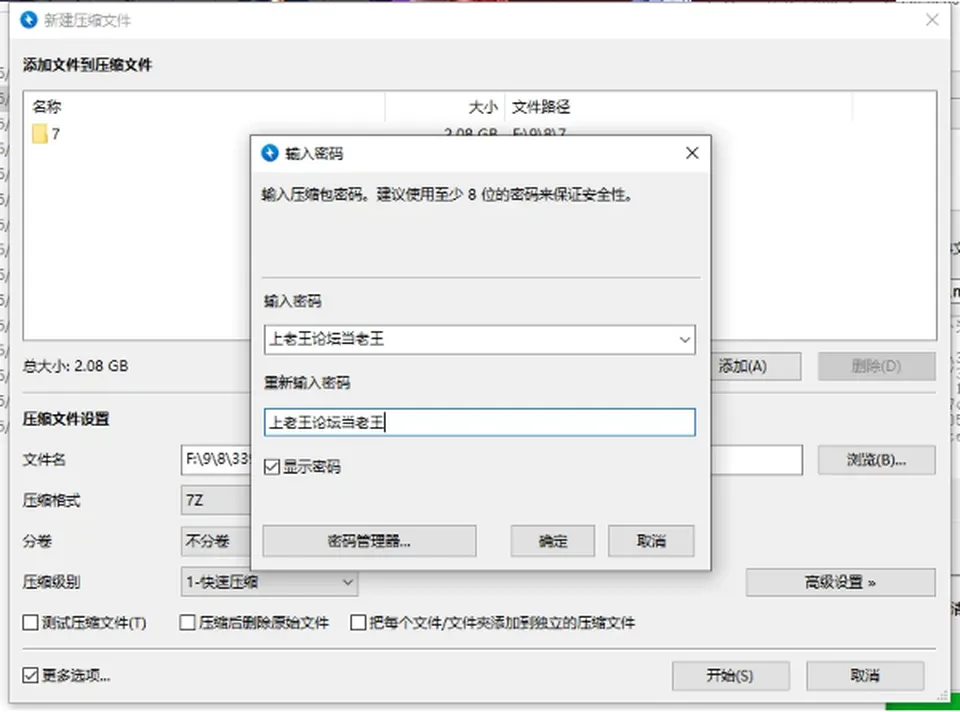Focus the 重新输入密码 text field
The image size is (960, 712).
(x=479, y=422)
